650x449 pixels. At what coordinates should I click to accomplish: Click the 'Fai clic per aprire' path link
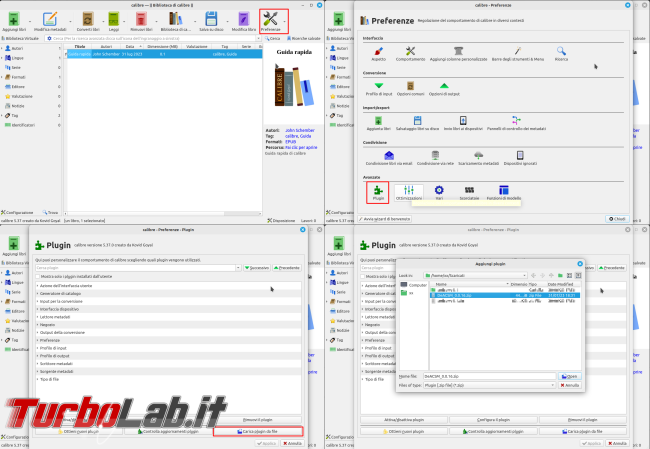(301, 148)
